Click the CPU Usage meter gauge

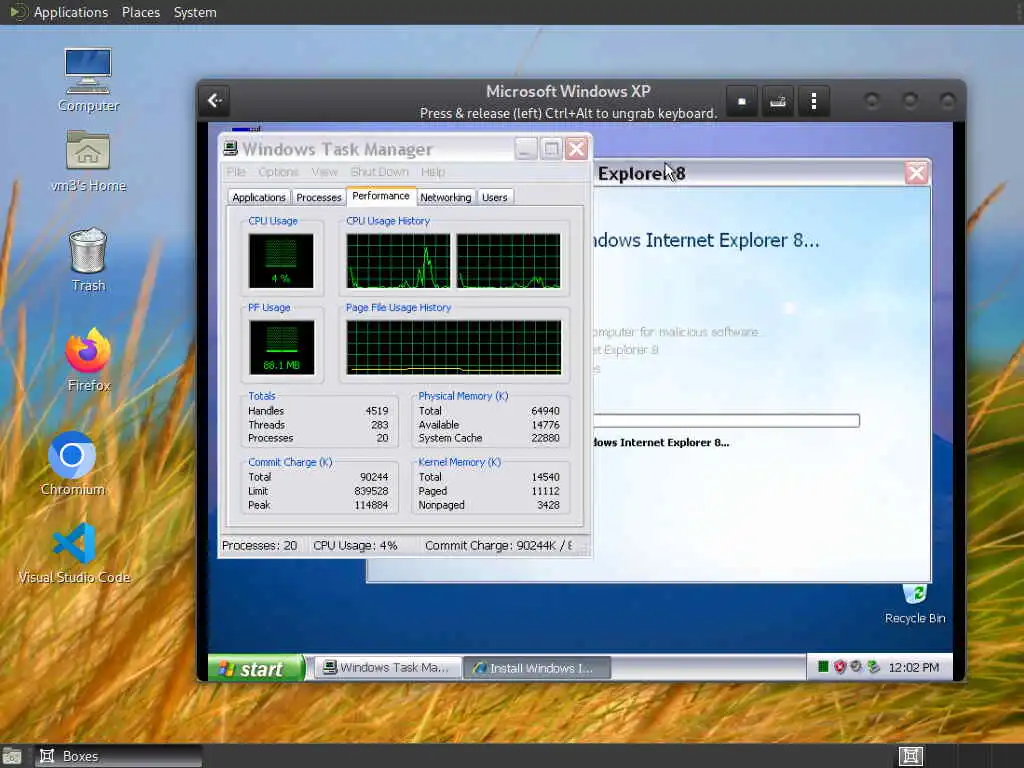pos(281,261)
